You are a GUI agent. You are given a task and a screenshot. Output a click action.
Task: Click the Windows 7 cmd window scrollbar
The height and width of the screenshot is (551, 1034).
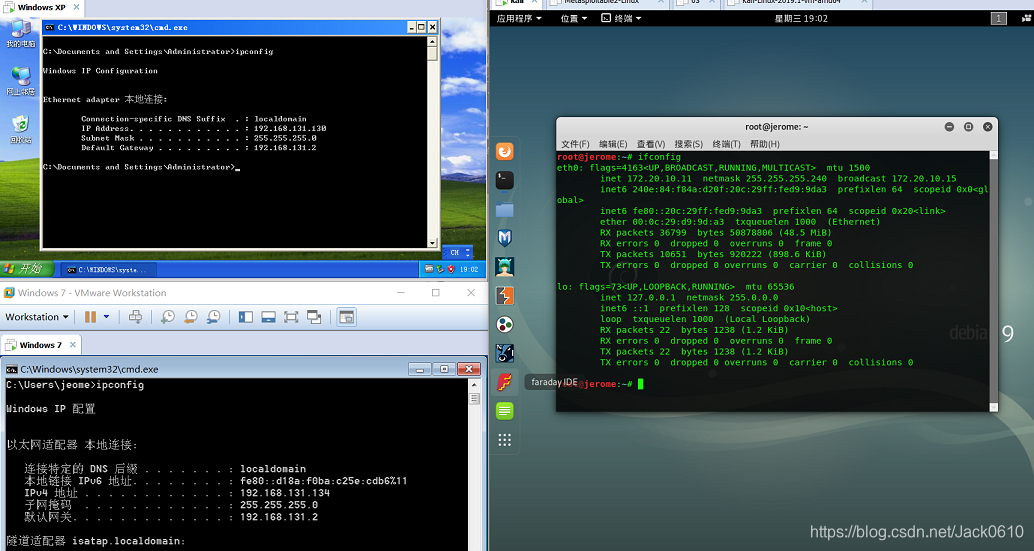[x=474, y=465]
